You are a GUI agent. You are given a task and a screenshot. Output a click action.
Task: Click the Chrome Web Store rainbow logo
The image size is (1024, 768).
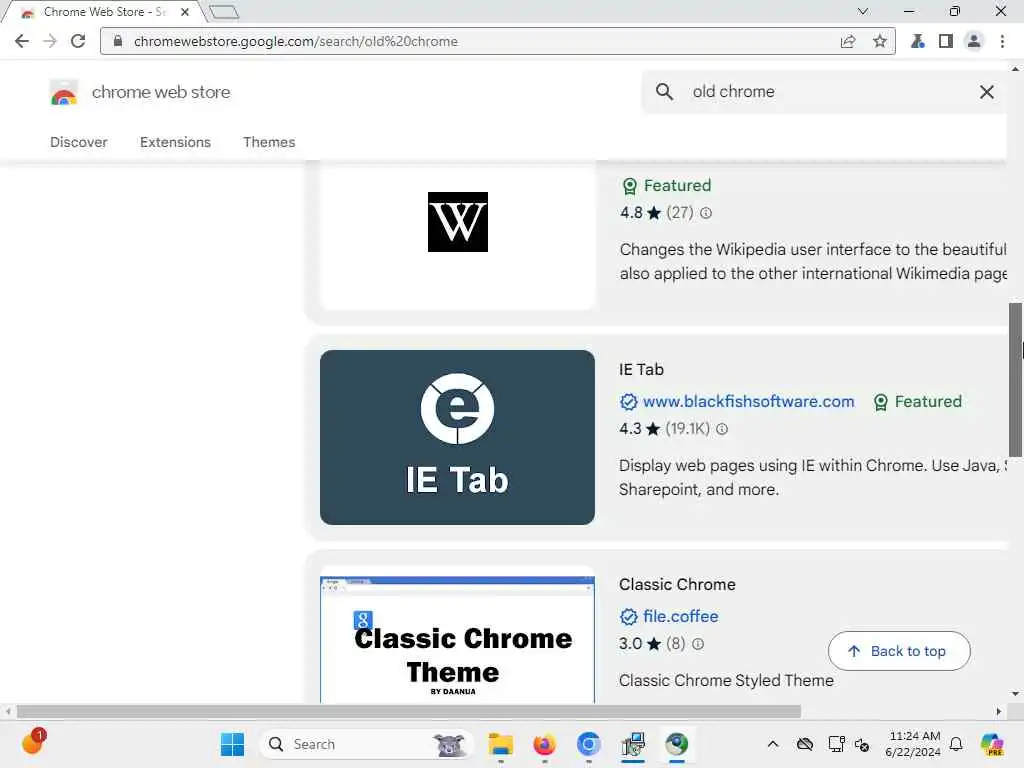63,93
